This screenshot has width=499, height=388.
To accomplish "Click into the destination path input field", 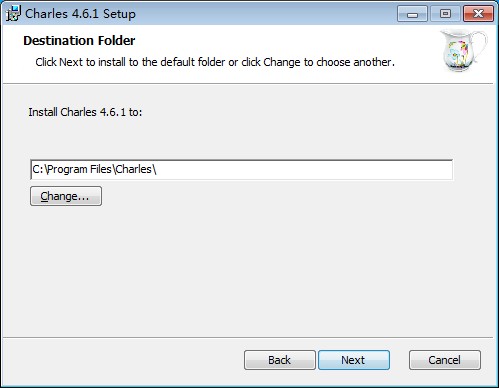I will [242, 169].
